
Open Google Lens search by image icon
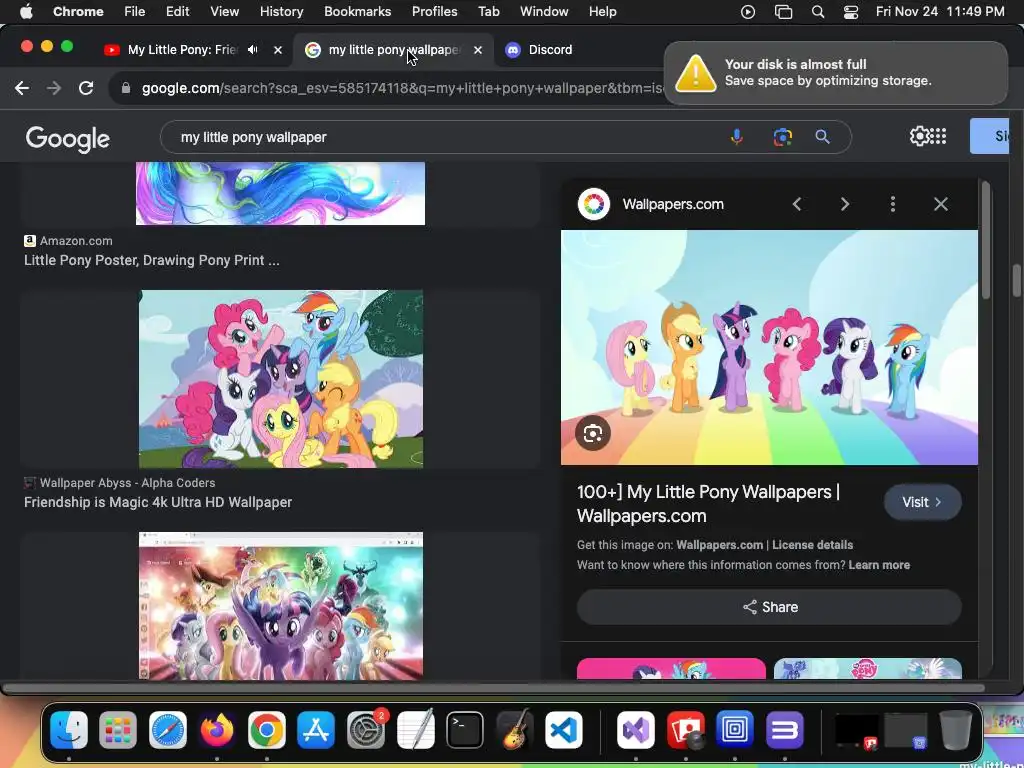click(x=782, y=137)
